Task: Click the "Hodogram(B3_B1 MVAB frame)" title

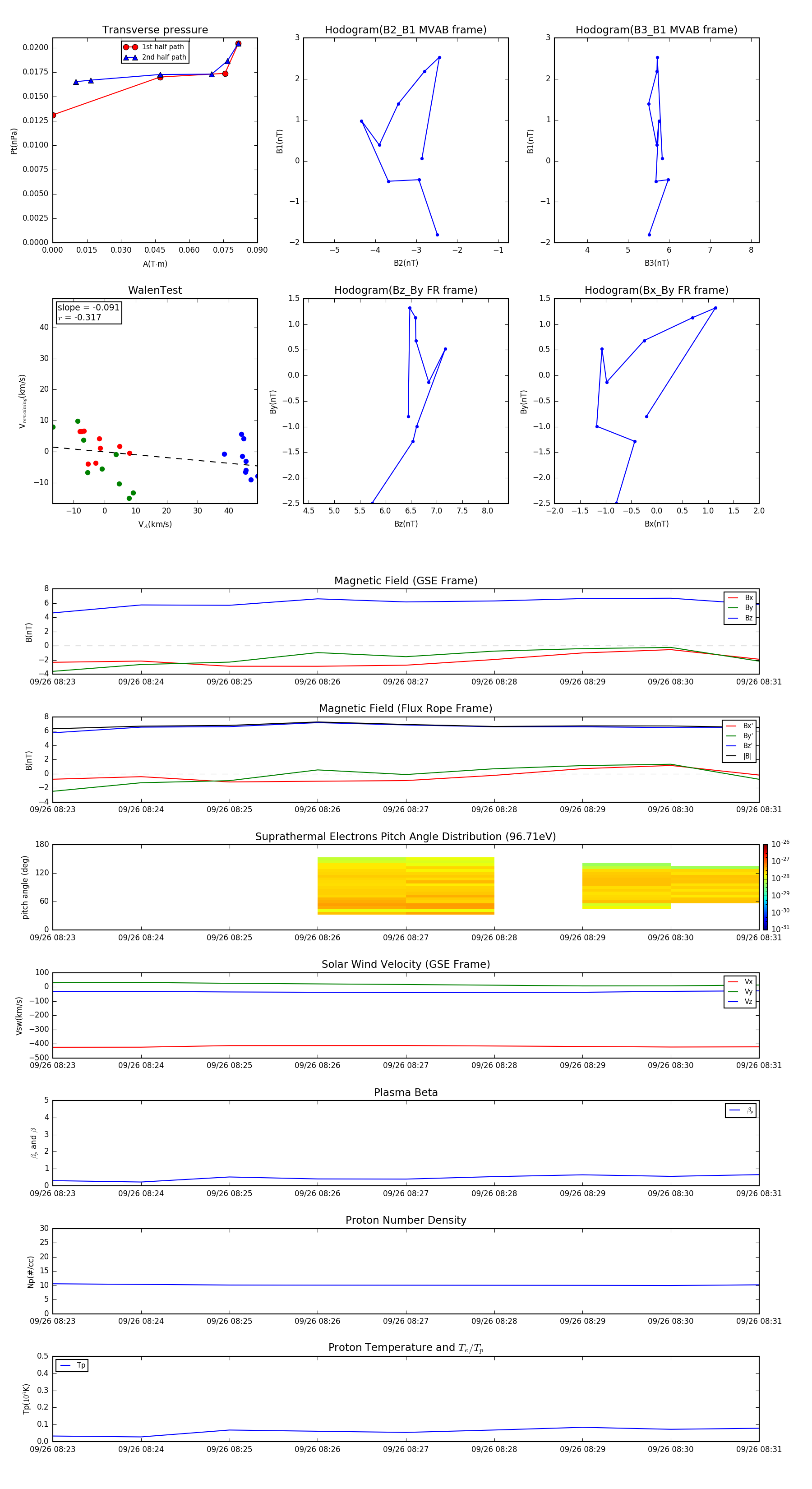Action: pyautogui.click(x=656, y=30)
